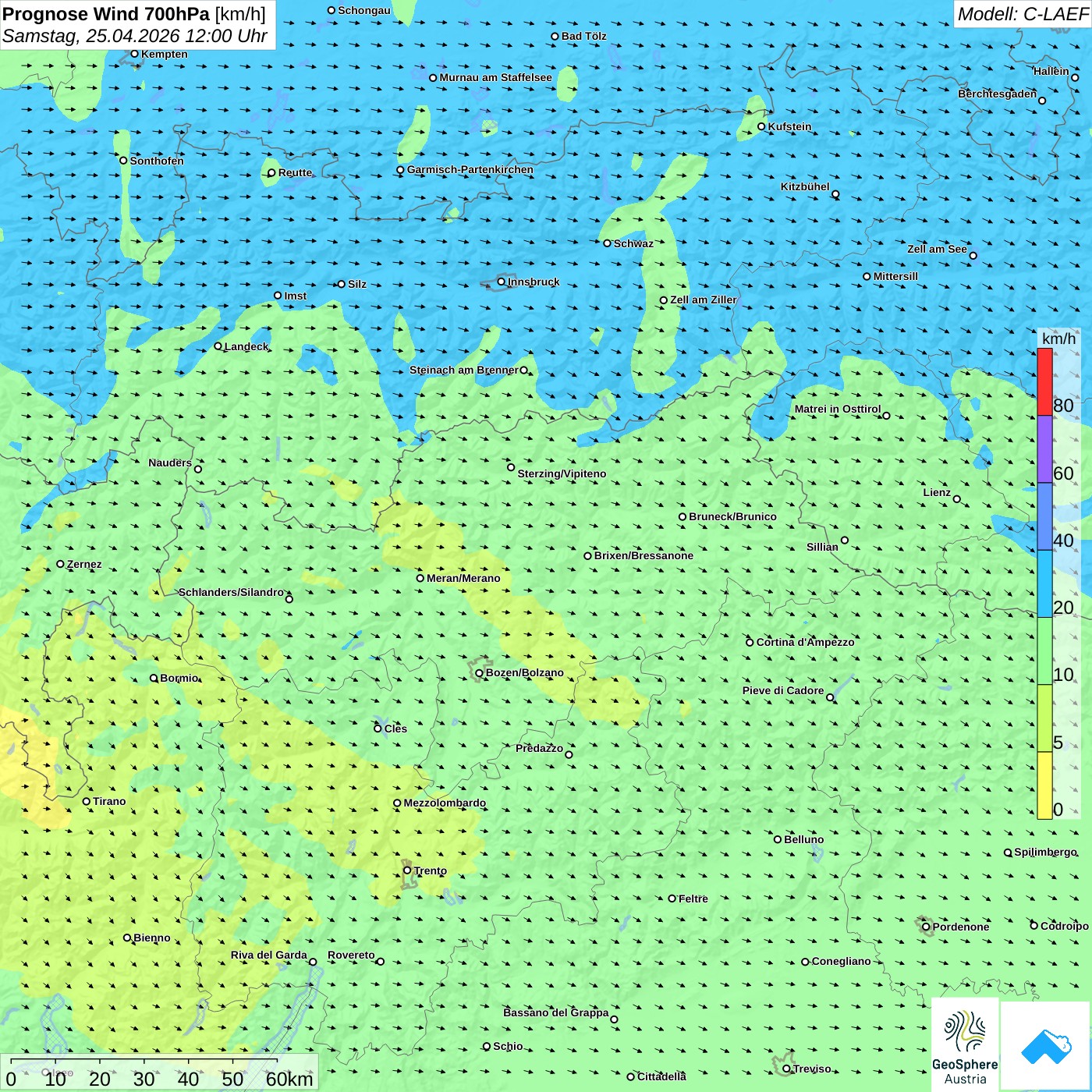Viewport: 1092px width, 1092px height.
Task: Click the Conegliano label
Action: point(841,961)
